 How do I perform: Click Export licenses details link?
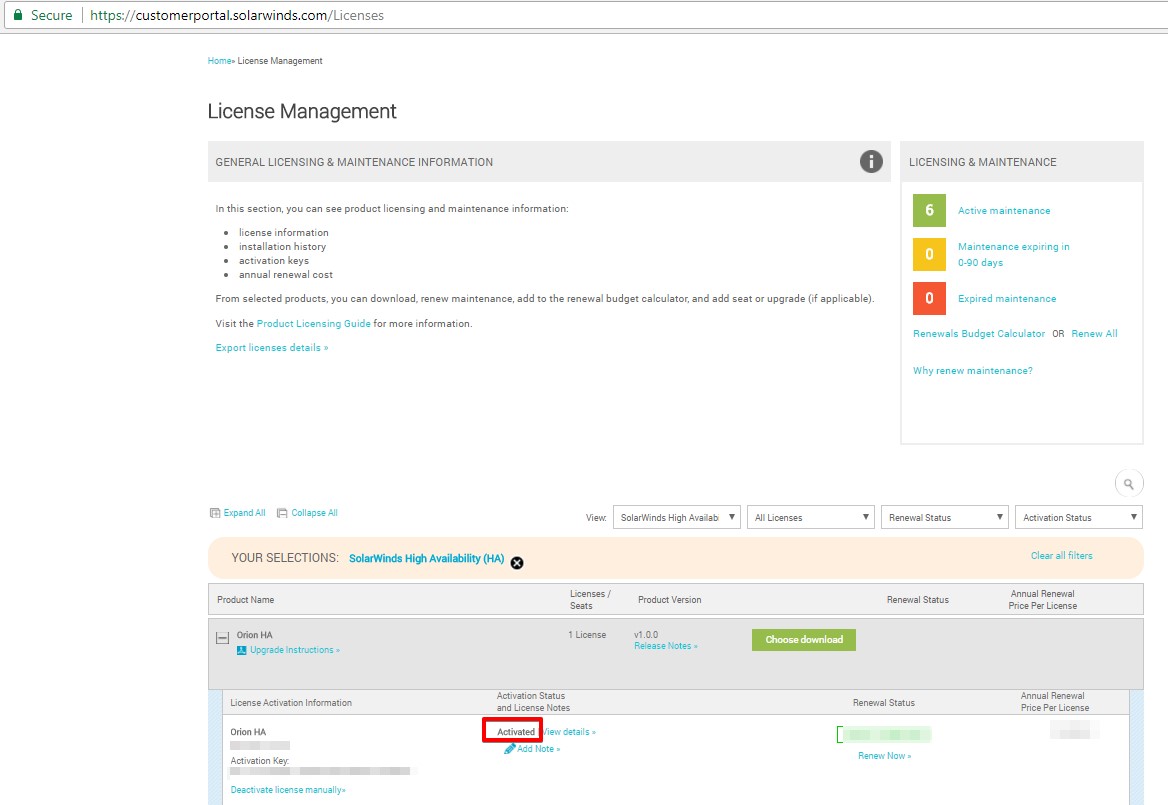click(272, 348)
